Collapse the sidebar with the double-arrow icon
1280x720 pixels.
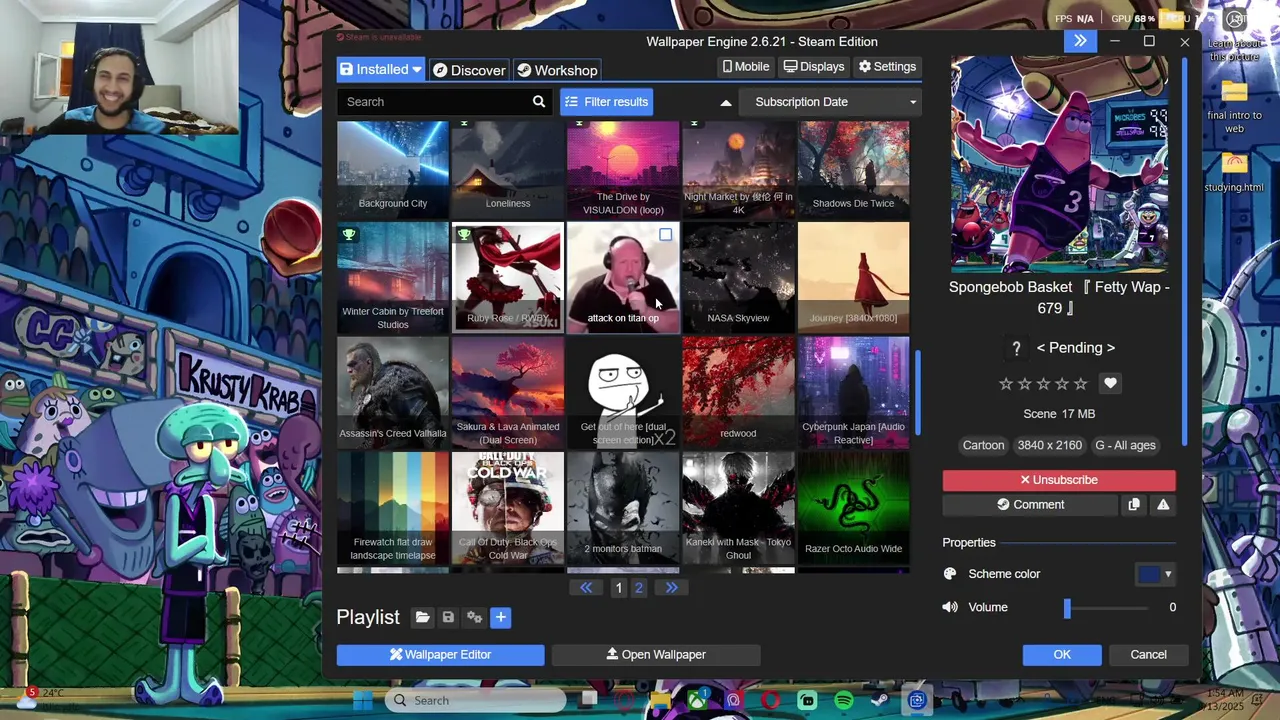pyautogui.click(x=1080, y=41)
